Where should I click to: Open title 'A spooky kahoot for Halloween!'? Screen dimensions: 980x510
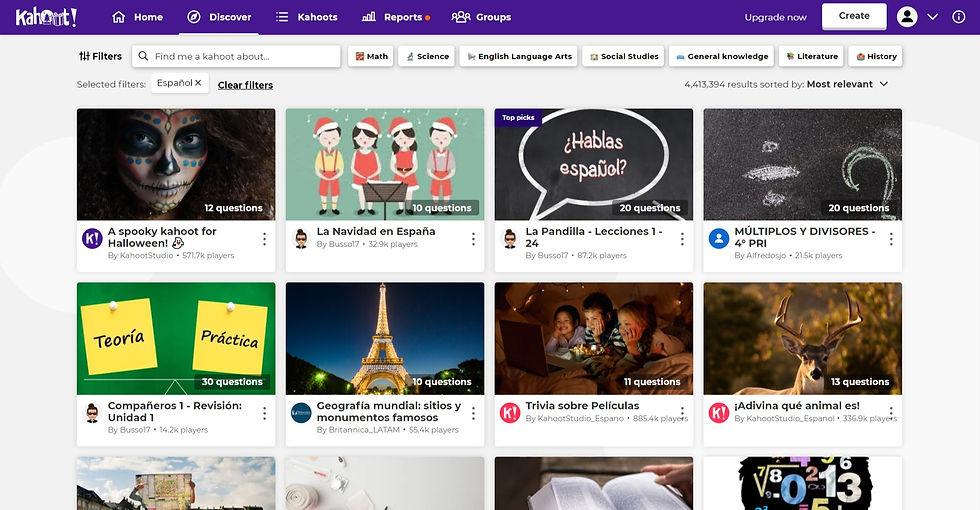[162, 237]
